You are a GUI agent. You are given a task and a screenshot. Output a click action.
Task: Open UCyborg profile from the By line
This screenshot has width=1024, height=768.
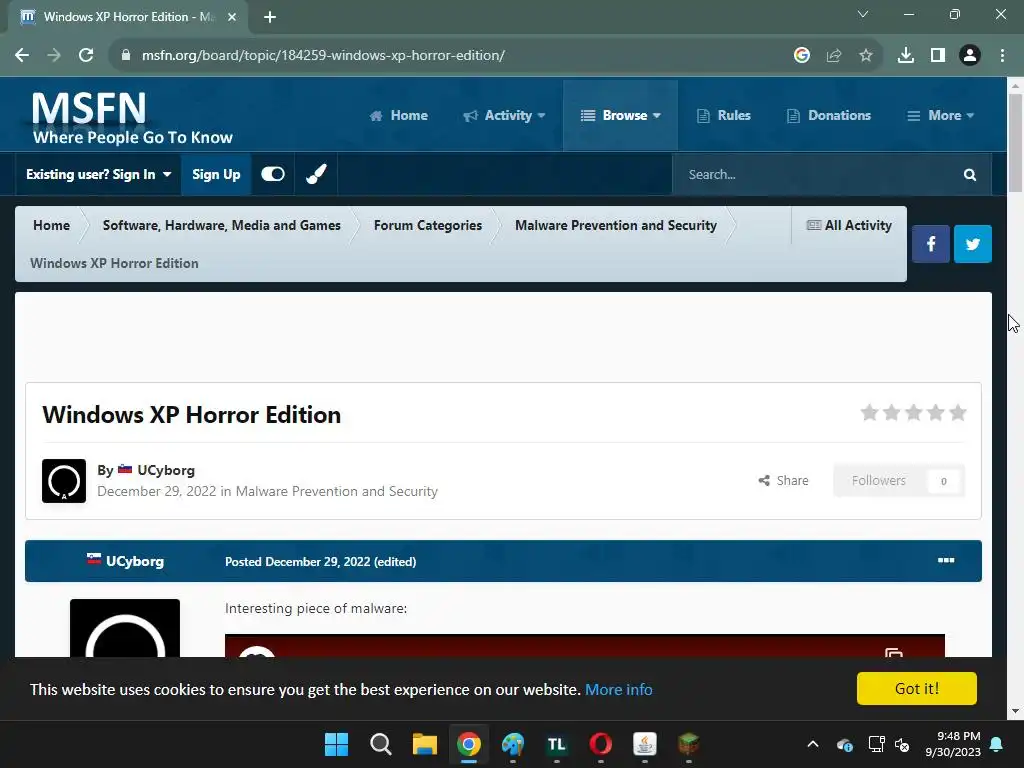166,470
